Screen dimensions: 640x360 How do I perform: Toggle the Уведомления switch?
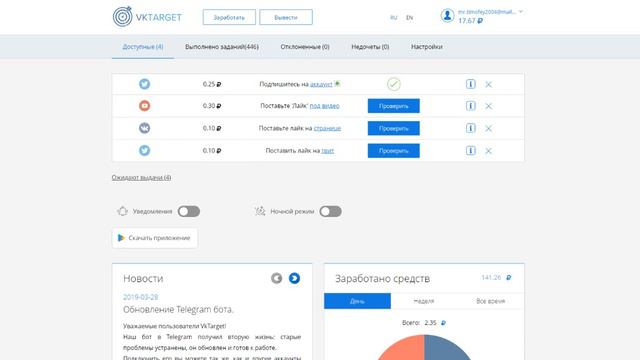point(189,211)
